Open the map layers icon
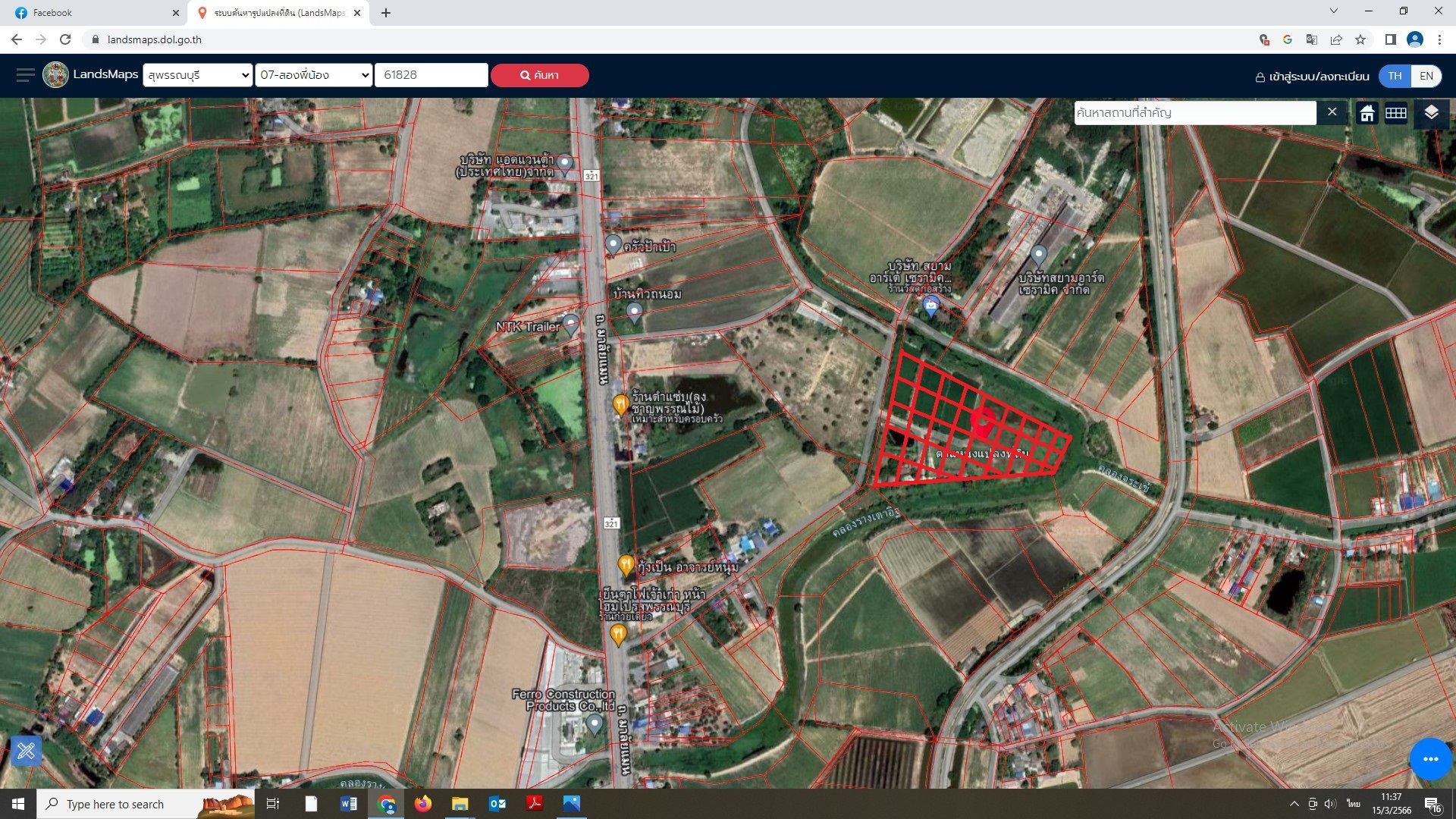Screen dimensions: 1456x819 1431,113
